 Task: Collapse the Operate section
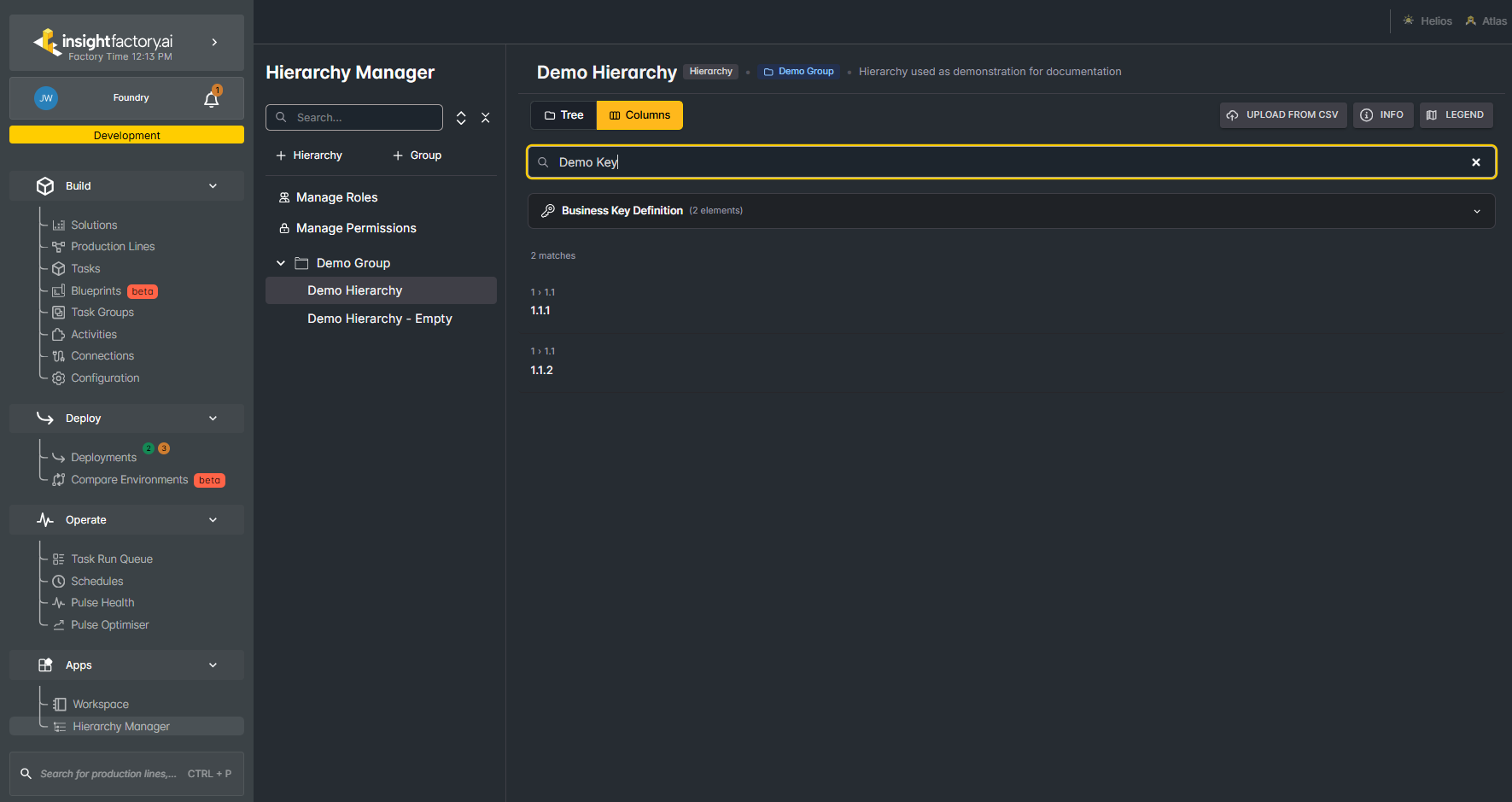point(213,520)
